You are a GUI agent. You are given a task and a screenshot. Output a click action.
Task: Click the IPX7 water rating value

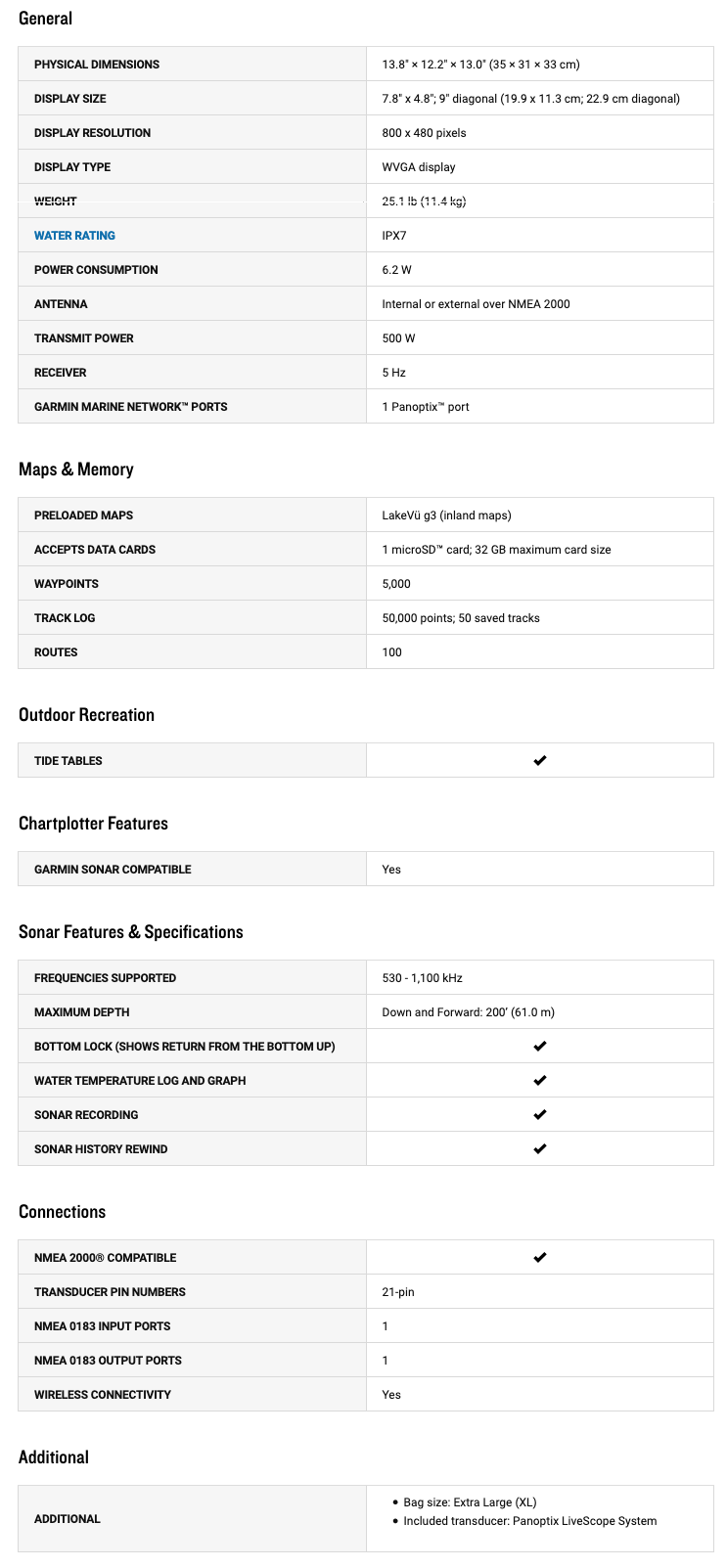point(394,236)
